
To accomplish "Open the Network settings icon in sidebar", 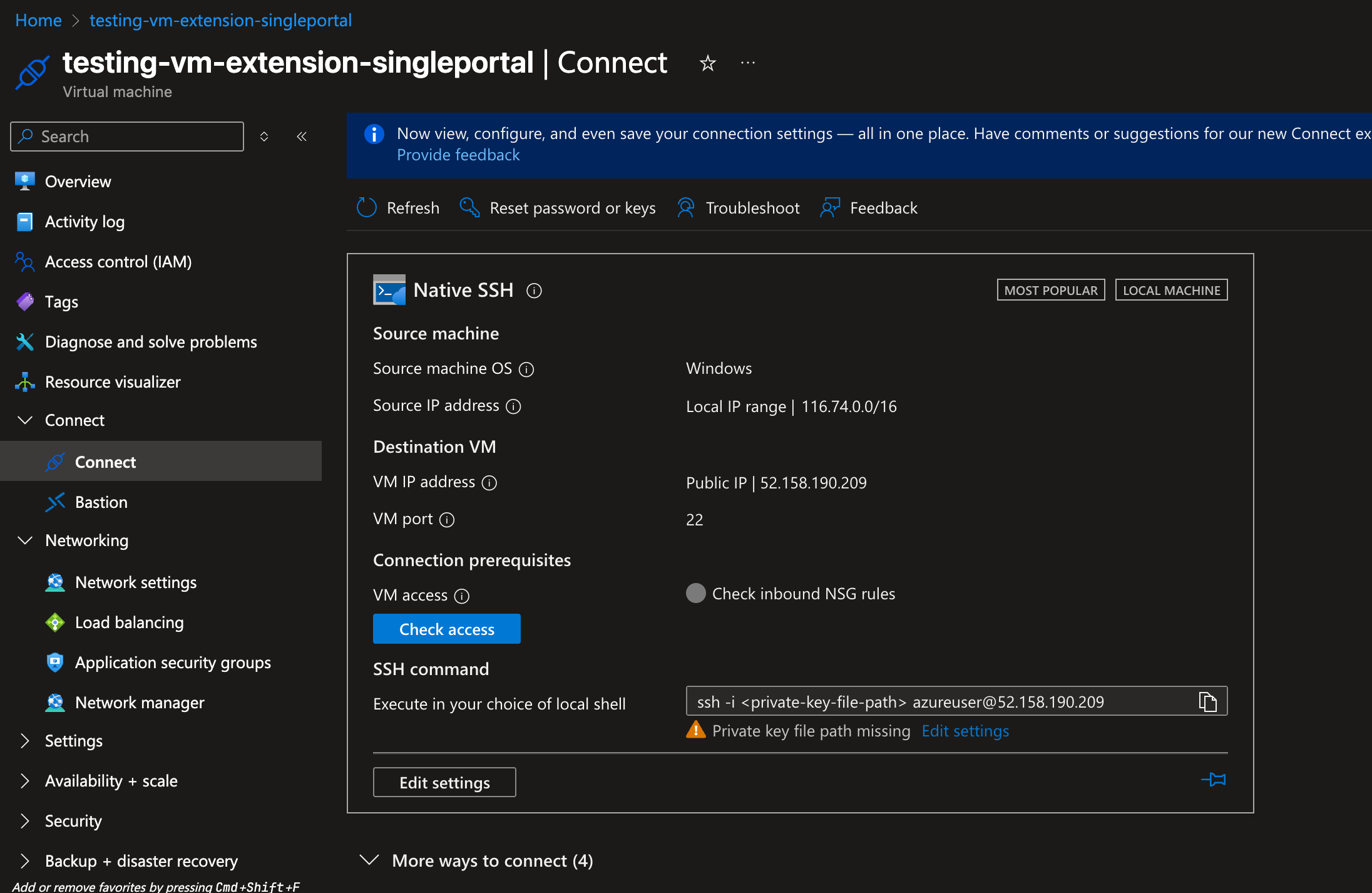I will tap(55, 582).
